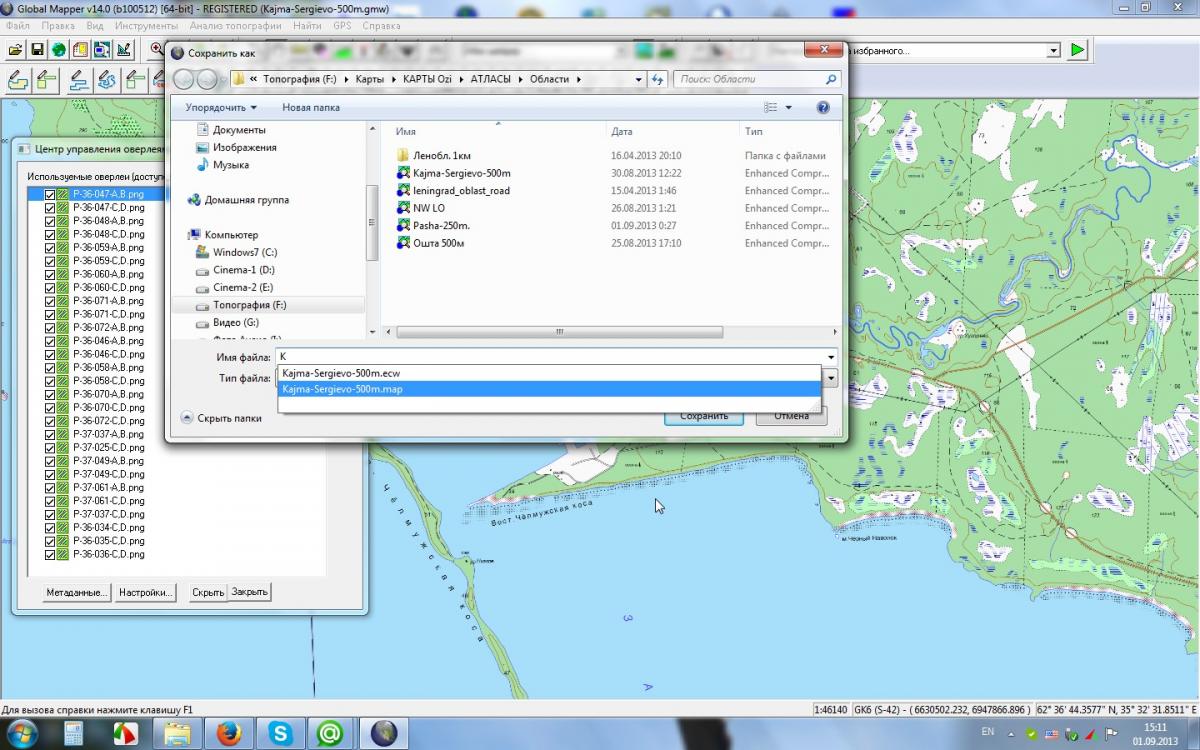
Task: Collapse folders with Скрыть папки
Action: tap(221, 418)
